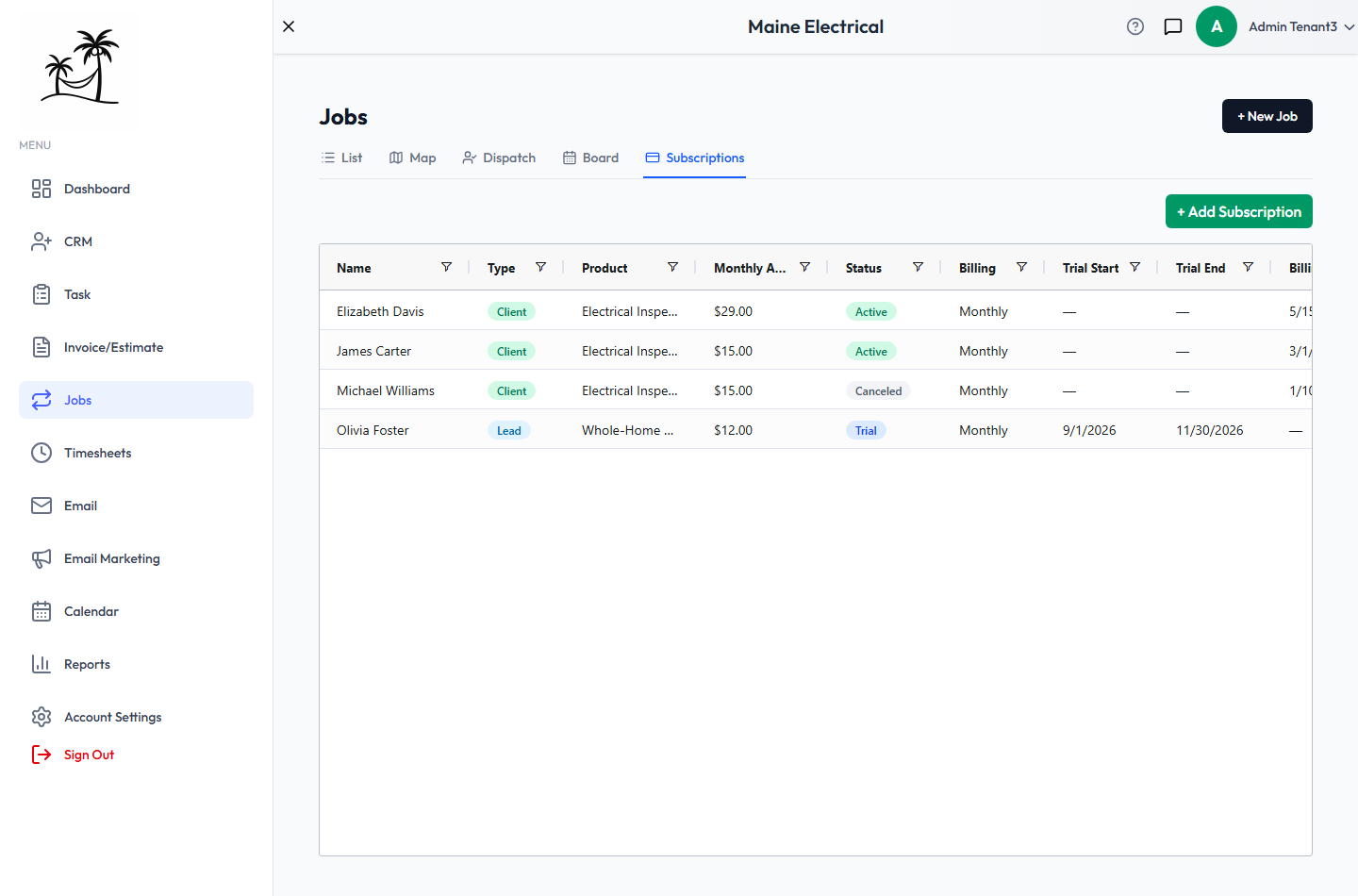The height and width of the screenshot is (896, 1358).
Task: Open Dashboard from the sidebar menu
Action: (x=136, y=189)
